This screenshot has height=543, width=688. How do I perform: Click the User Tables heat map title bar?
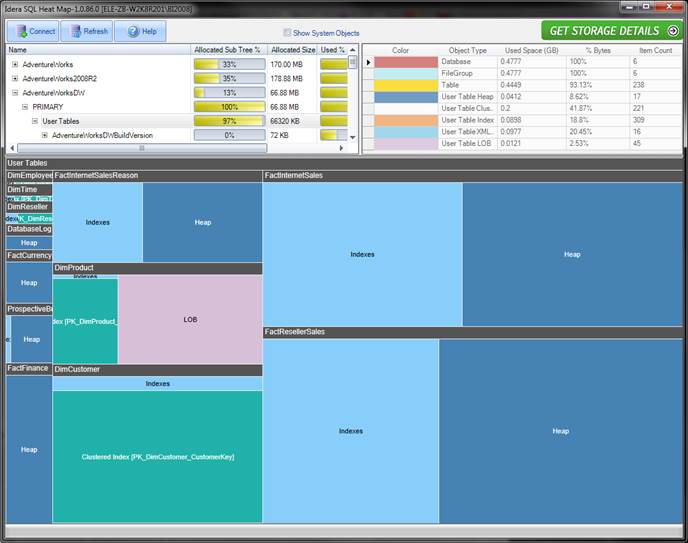click(344, 163)
